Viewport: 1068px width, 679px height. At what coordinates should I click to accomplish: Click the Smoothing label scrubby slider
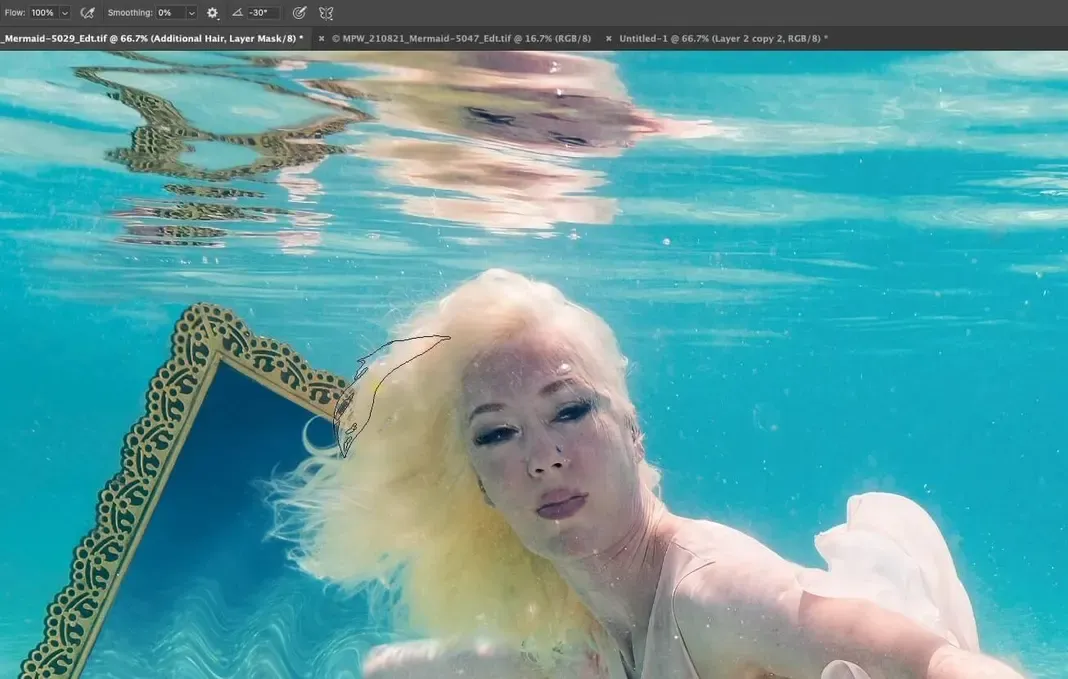coord(129,13)
